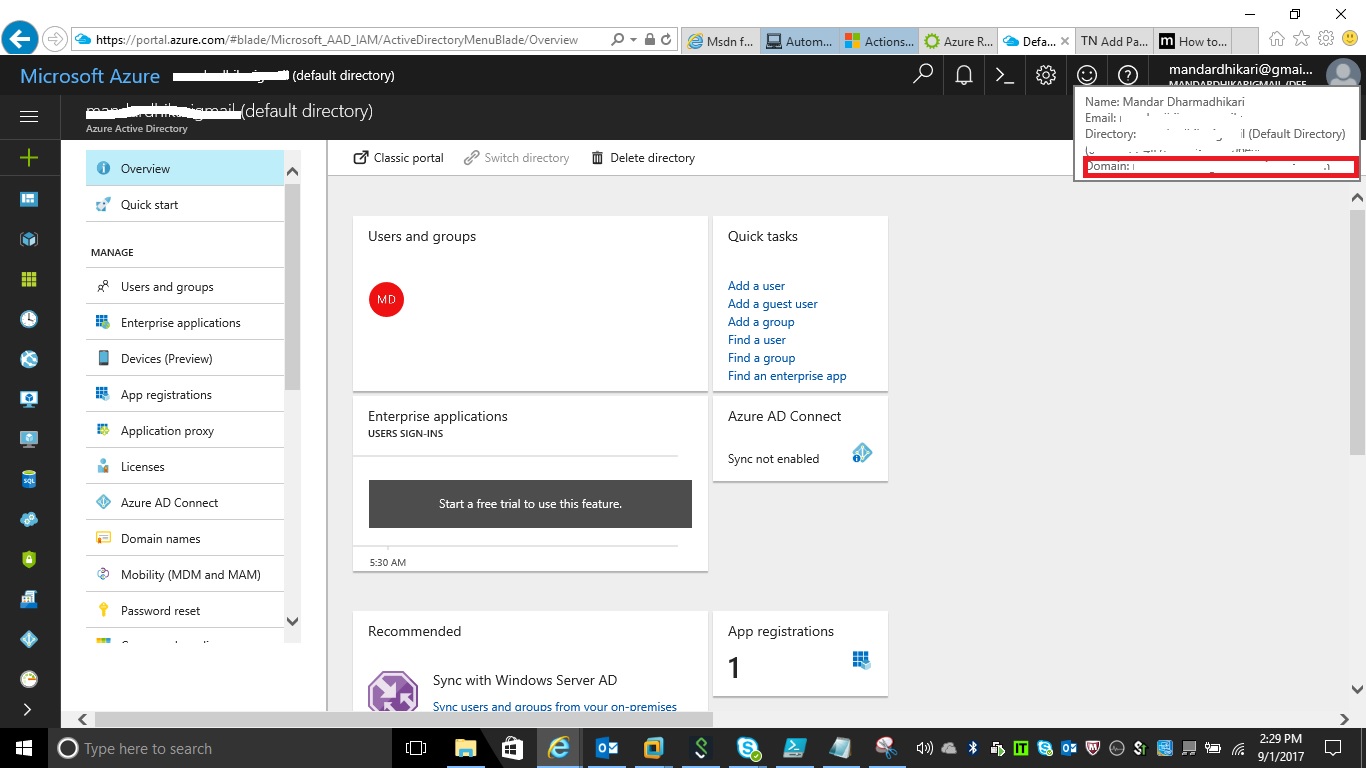Switch to the Actions... browser tab
The height and width of the screenshot is (768, 1366).
(x=879, y=41)
